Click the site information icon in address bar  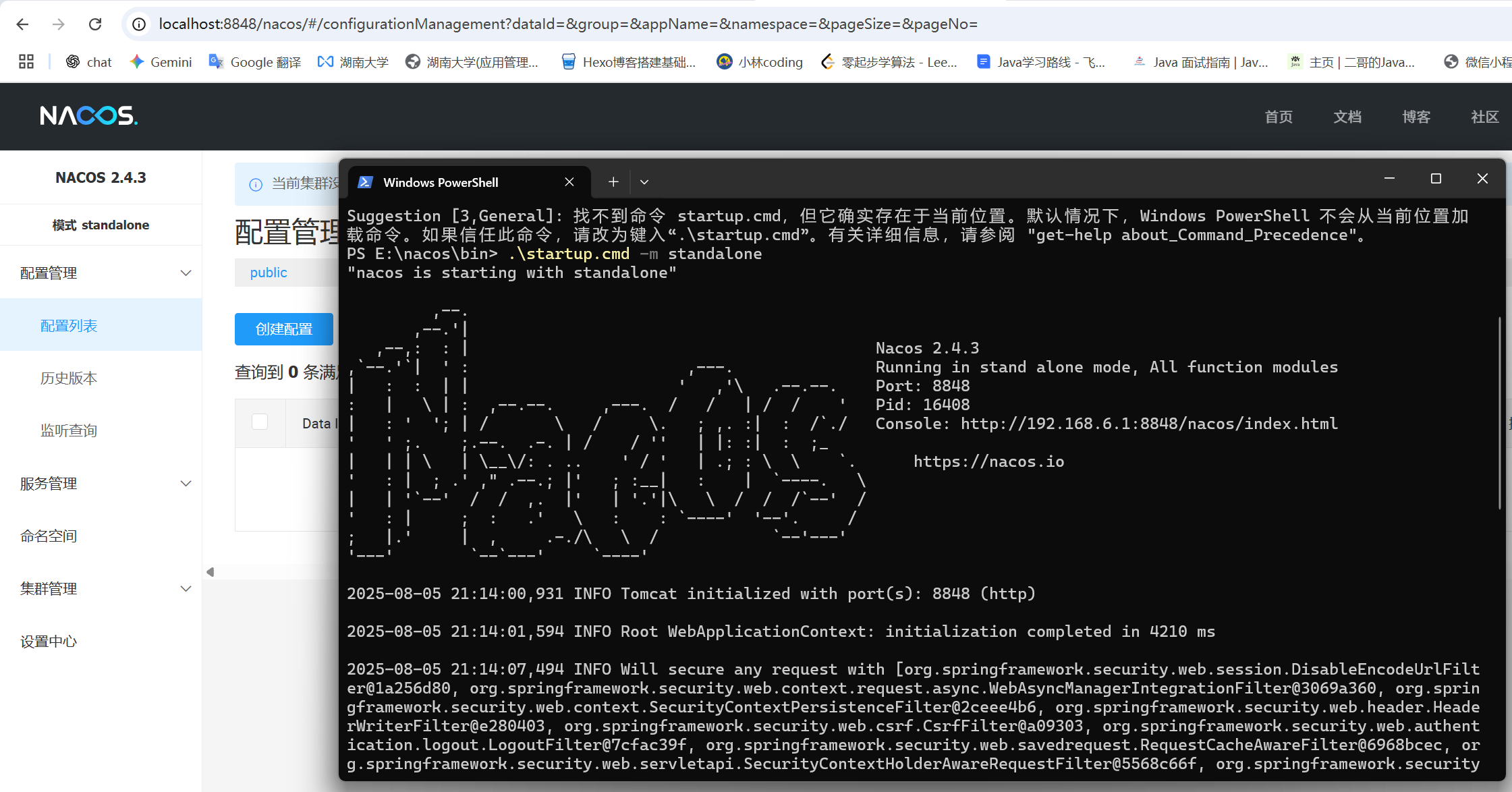[139, 24]
